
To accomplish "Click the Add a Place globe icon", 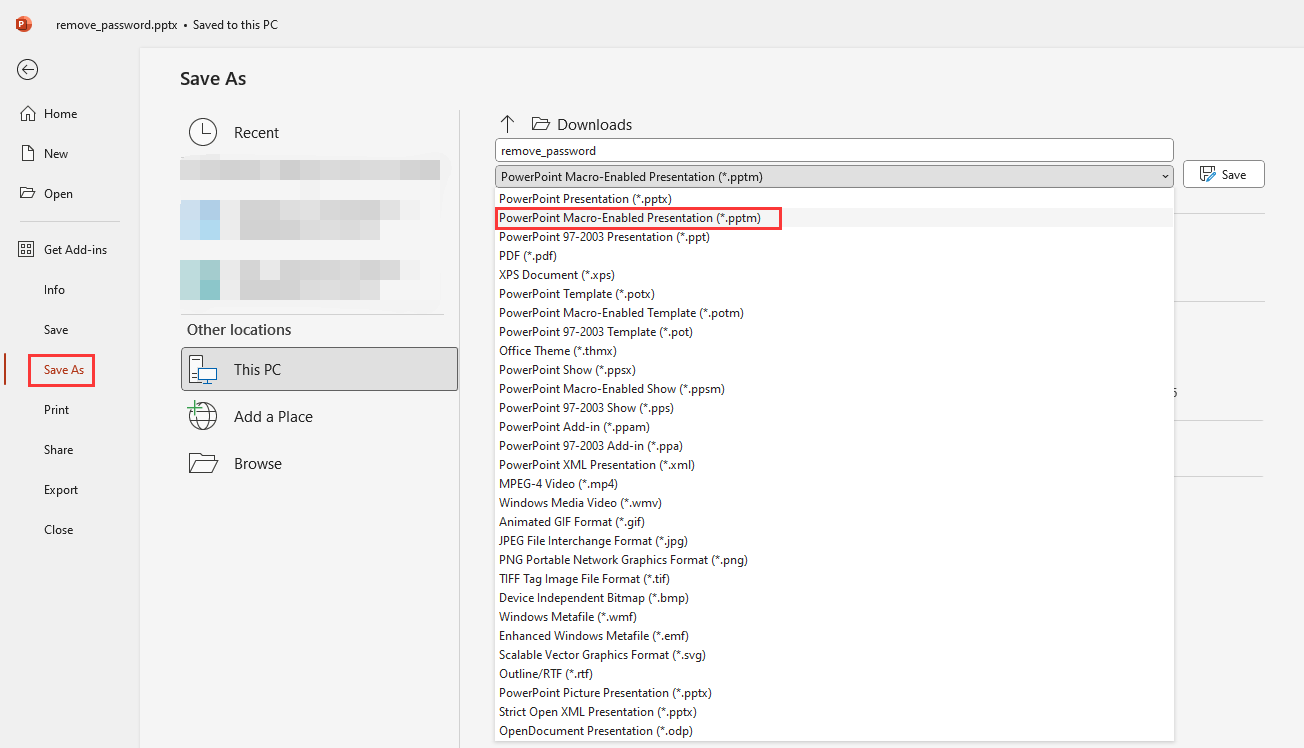I will (203, 416).
